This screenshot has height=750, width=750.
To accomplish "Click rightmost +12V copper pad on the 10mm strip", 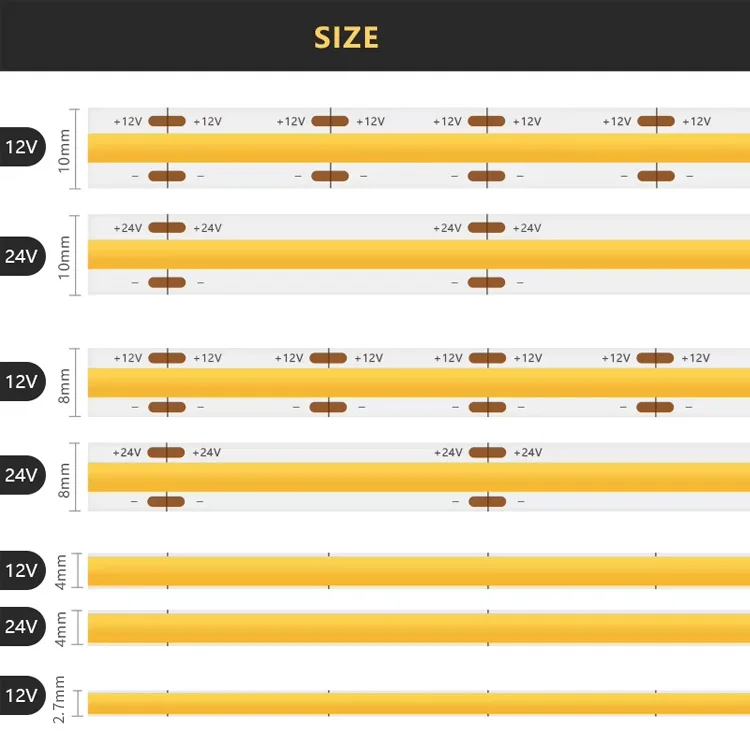I will pyautogui.click(x=656, y=121).
